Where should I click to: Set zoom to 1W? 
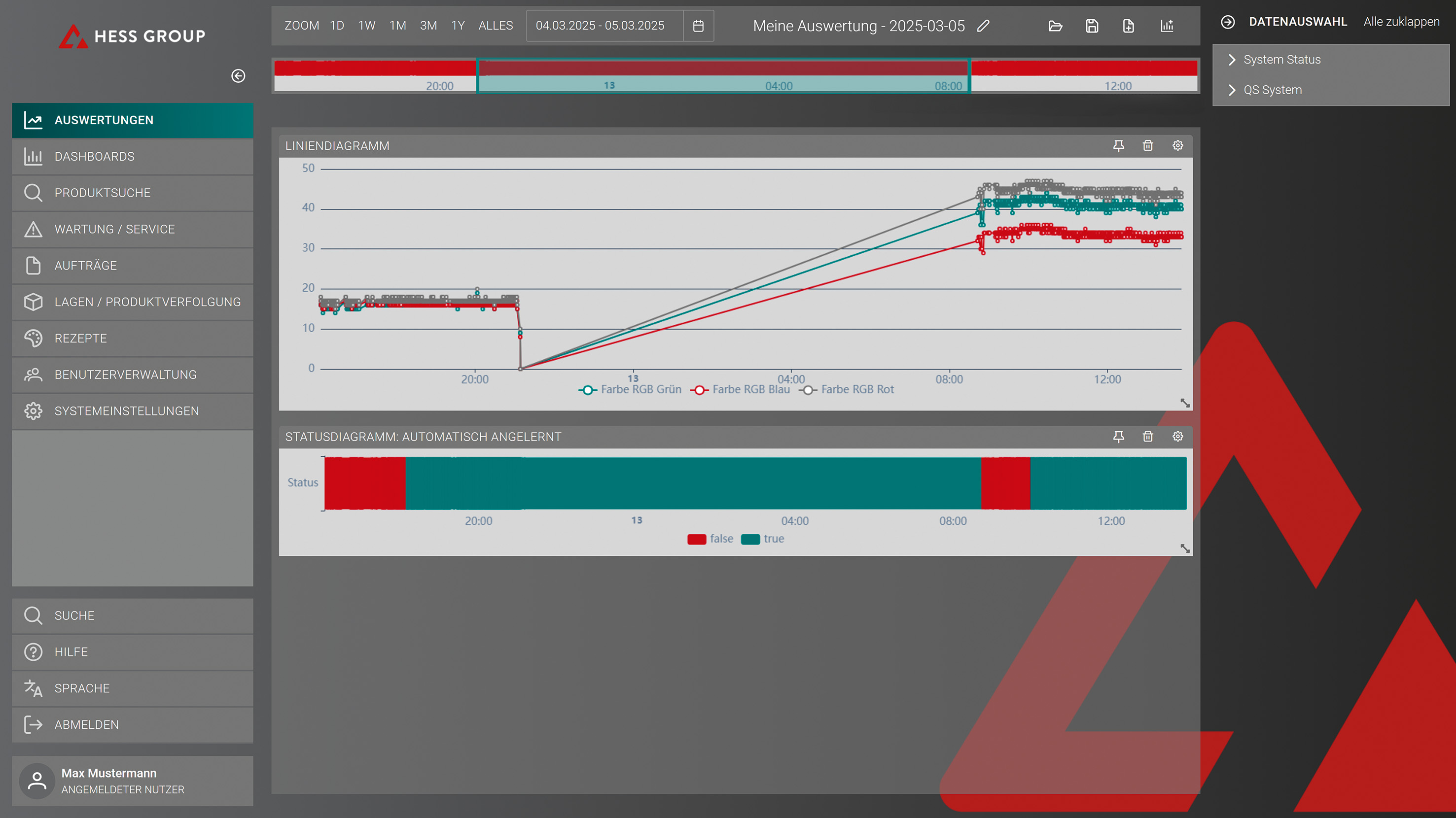pos(367,26)
